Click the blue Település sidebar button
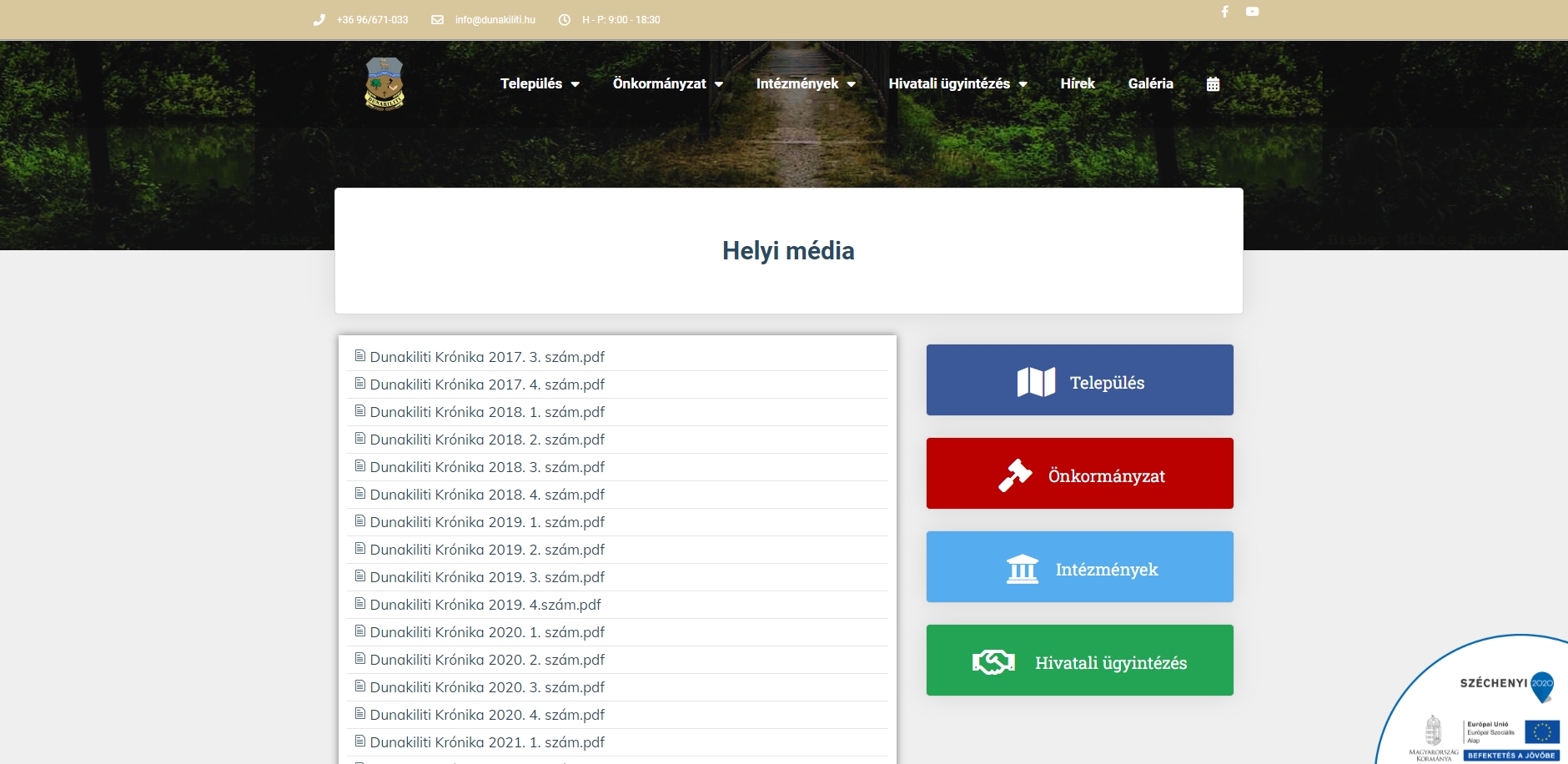The height and width of the screenshot is (764, 1568). 1080,380
